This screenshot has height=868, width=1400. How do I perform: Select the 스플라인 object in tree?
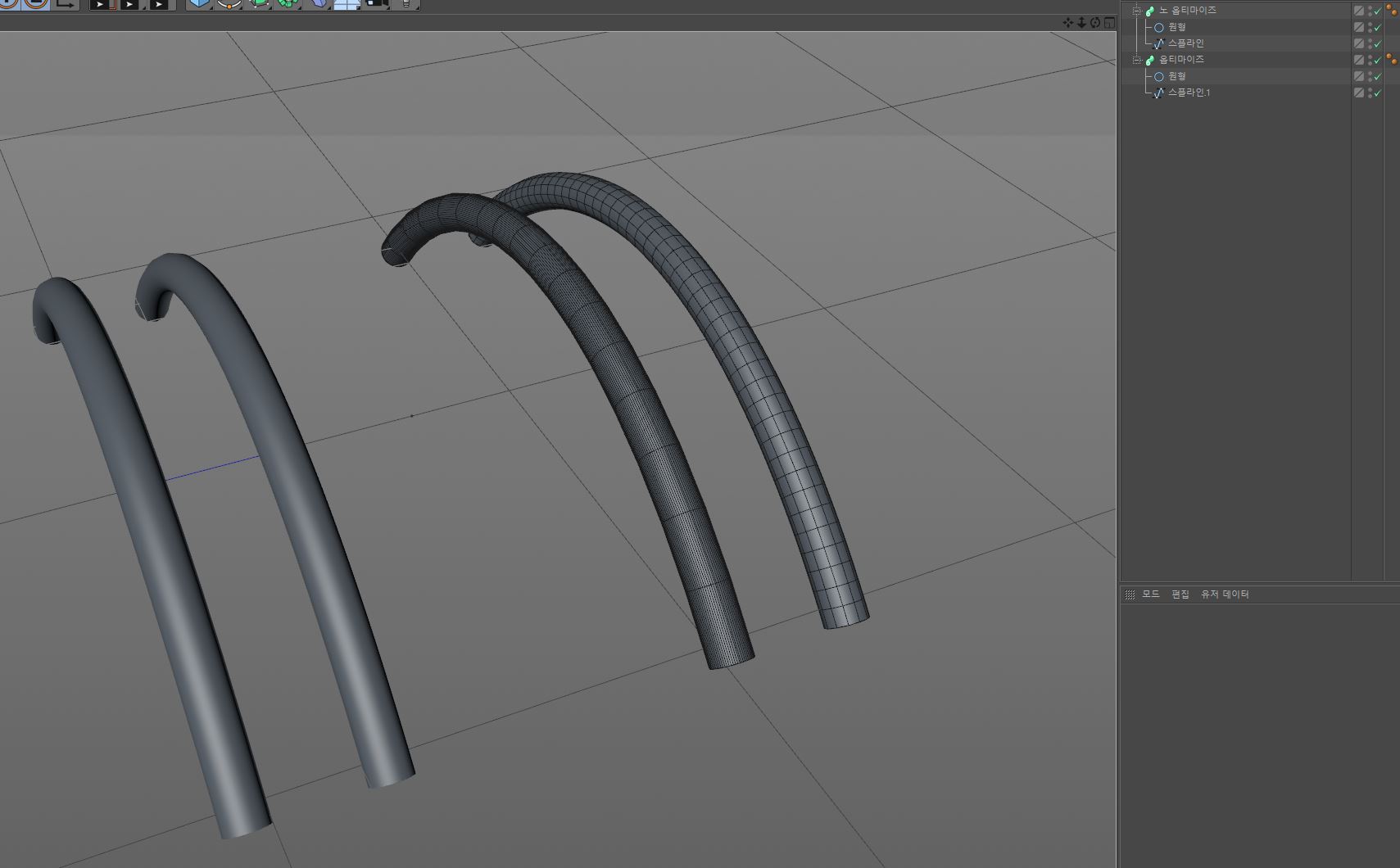(1185, 43)
